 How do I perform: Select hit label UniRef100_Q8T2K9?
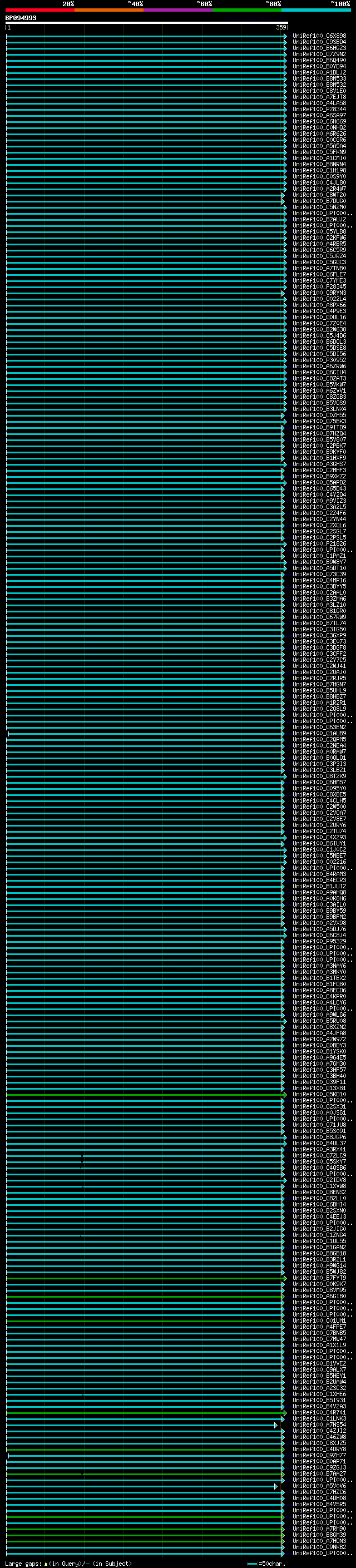[x=319, y=776]
